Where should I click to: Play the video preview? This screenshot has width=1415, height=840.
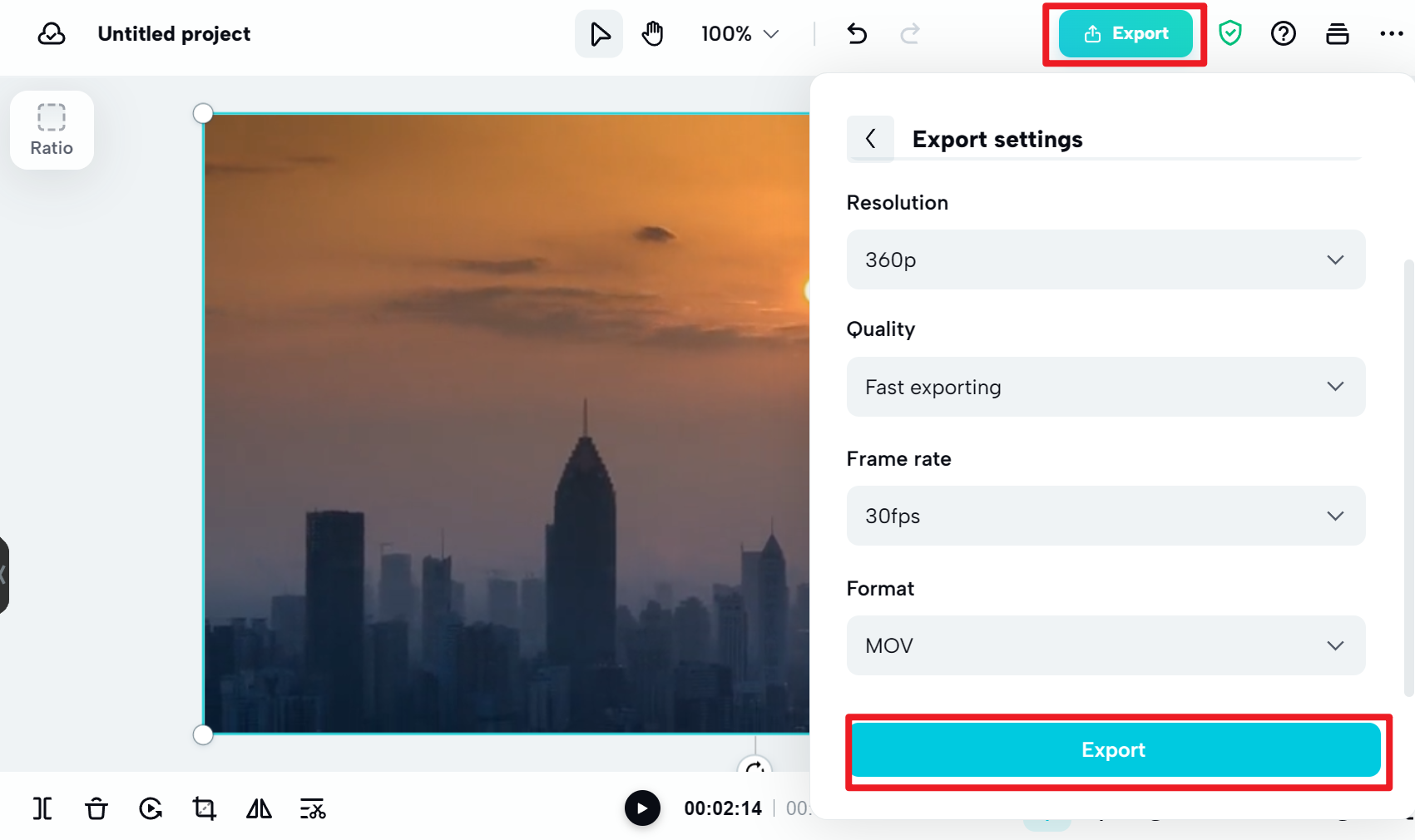[x=641, y=808]
